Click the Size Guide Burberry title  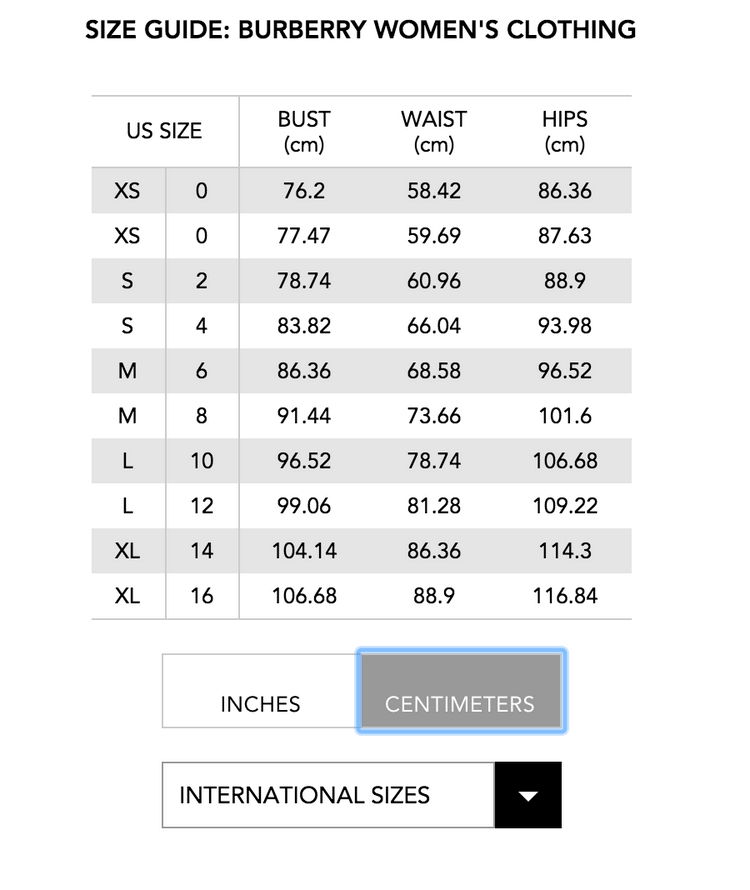tap(360, 29)
